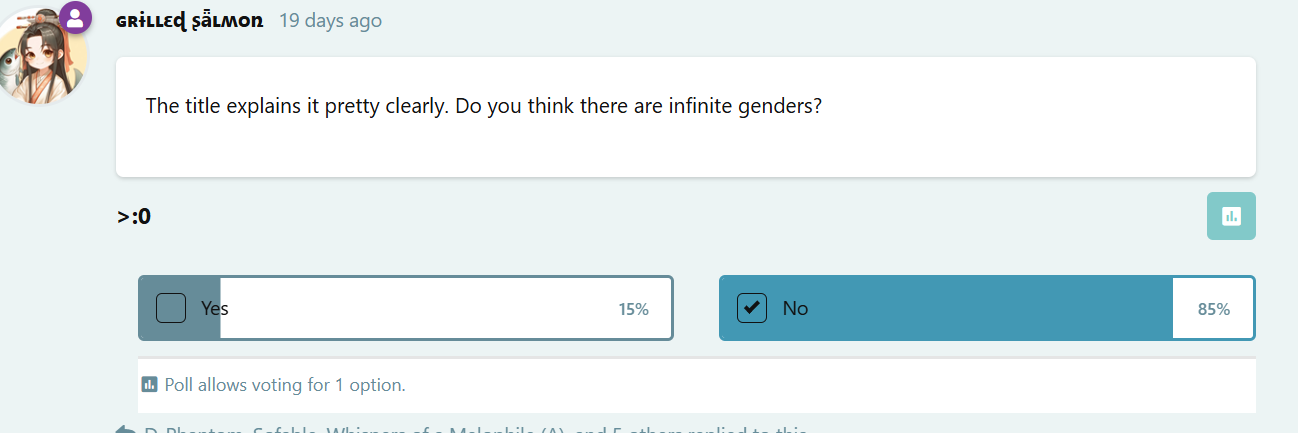1298x433 pixels.
Task: Check the Yes poll checkbox
Action: [171, 308]
